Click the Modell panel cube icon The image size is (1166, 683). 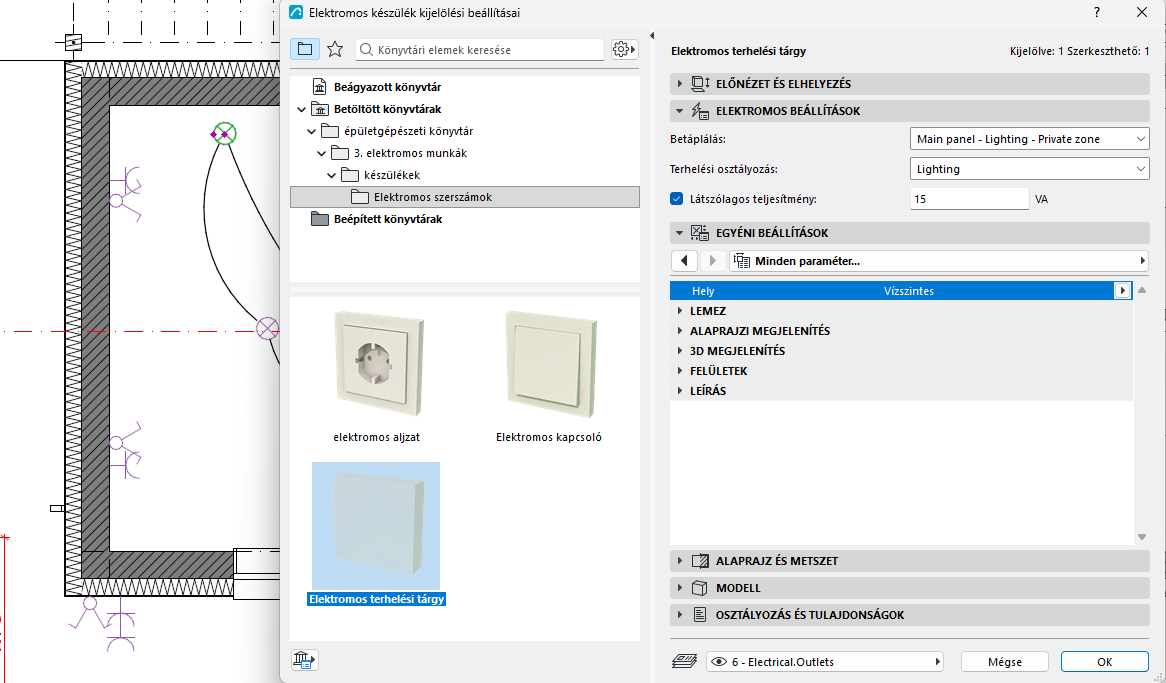click(x=700, y=588)
